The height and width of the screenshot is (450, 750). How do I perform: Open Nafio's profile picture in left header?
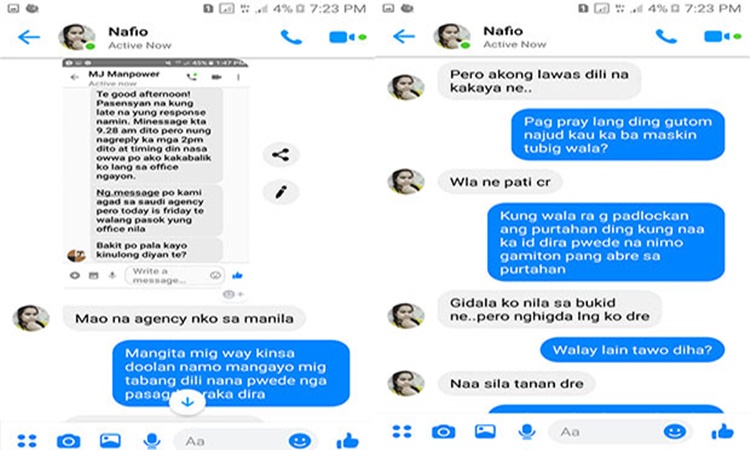coord(77,37)
